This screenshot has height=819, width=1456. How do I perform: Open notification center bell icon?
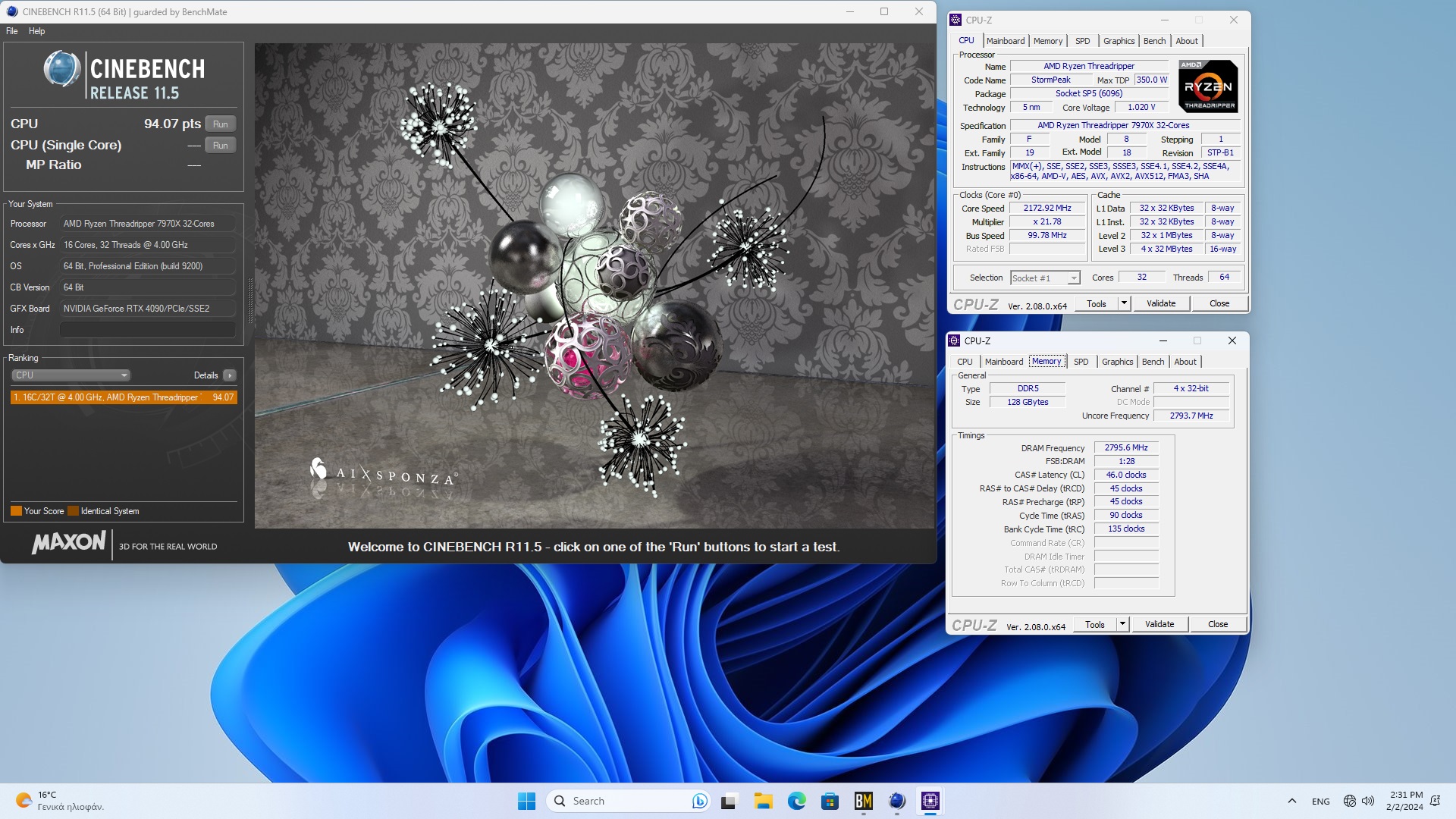[x=1436, y=801]
